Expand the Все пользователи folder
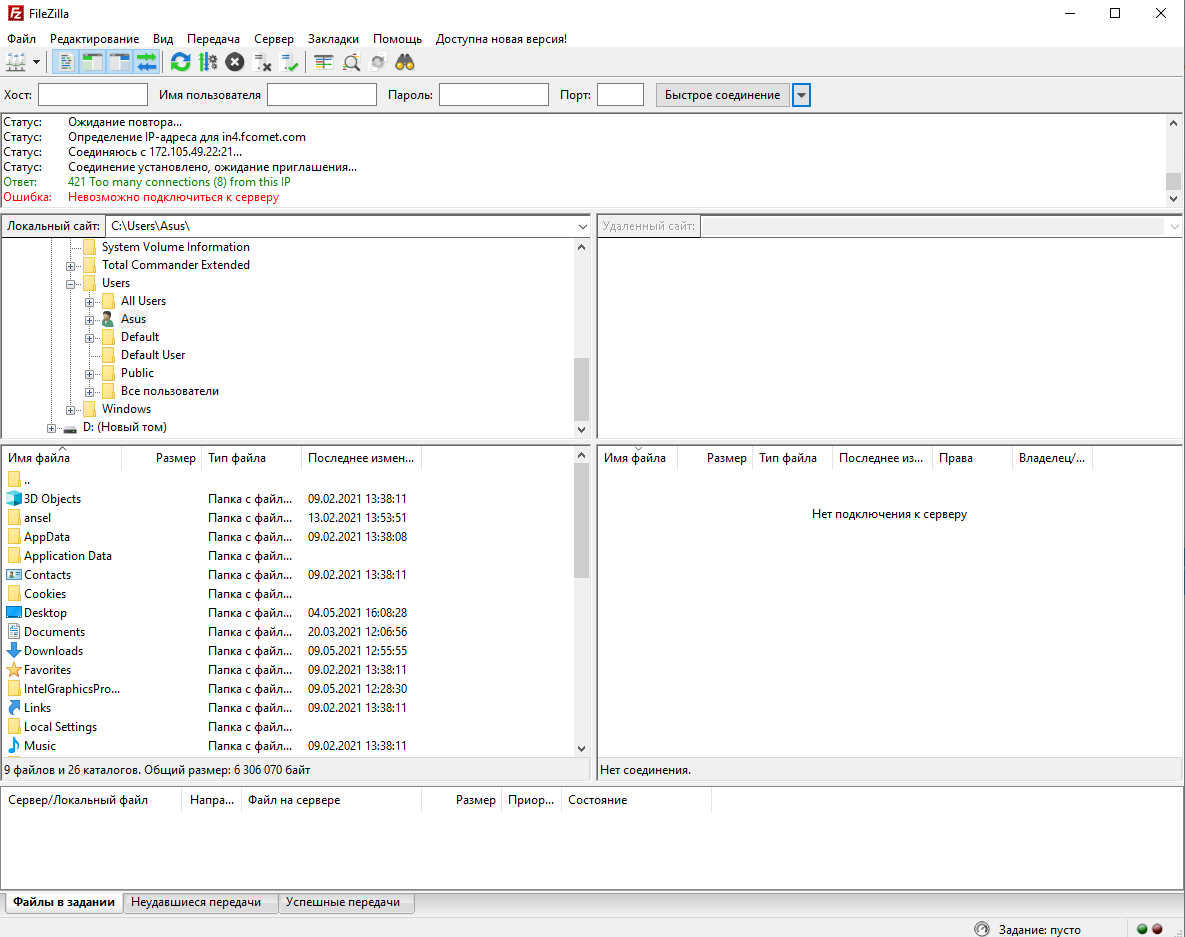The image size is (1185, 937). pyautogui.click(x=89, y=392)
